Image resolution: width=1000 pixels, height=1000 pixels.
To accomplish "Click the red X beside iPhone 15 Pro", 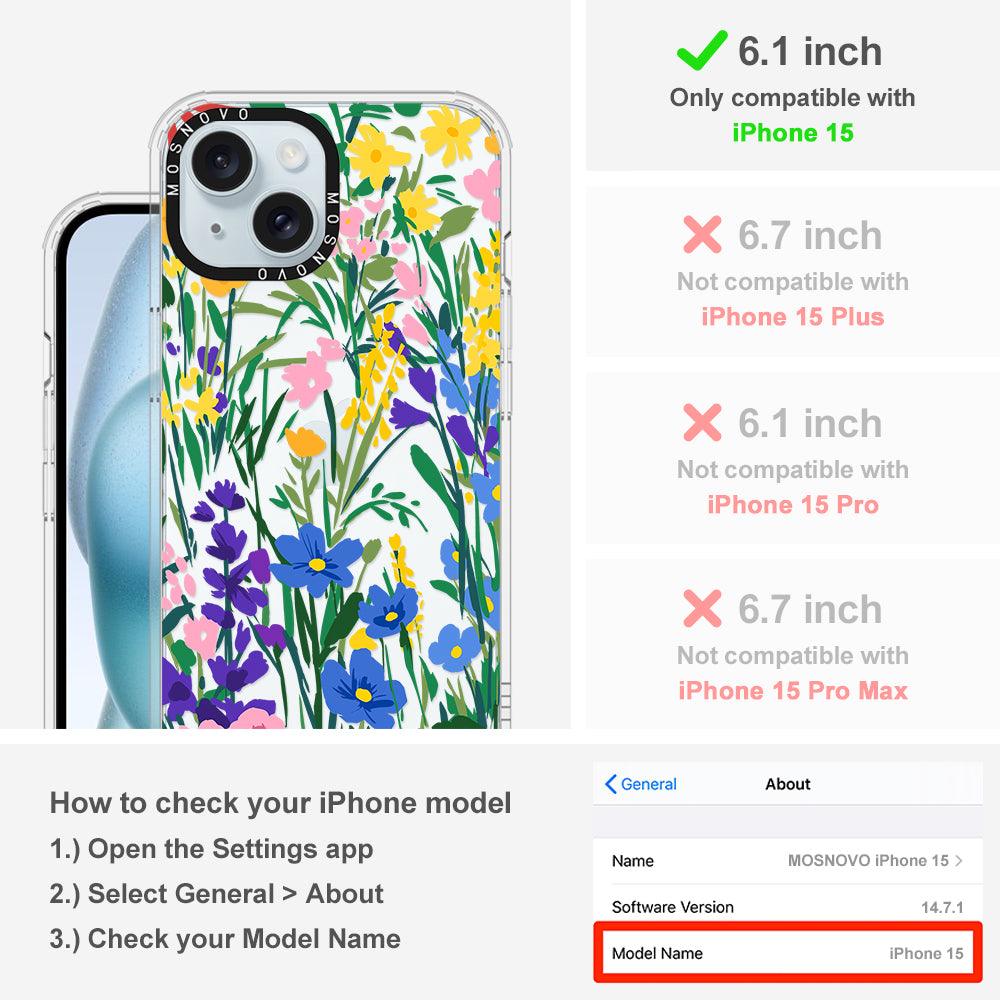I will [702, 422].
